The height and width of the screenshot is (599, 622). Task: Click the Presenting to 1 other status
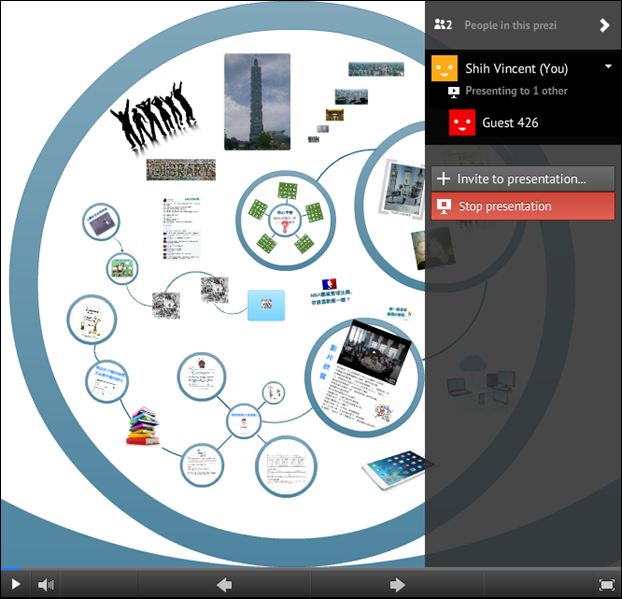pos(516,91)
